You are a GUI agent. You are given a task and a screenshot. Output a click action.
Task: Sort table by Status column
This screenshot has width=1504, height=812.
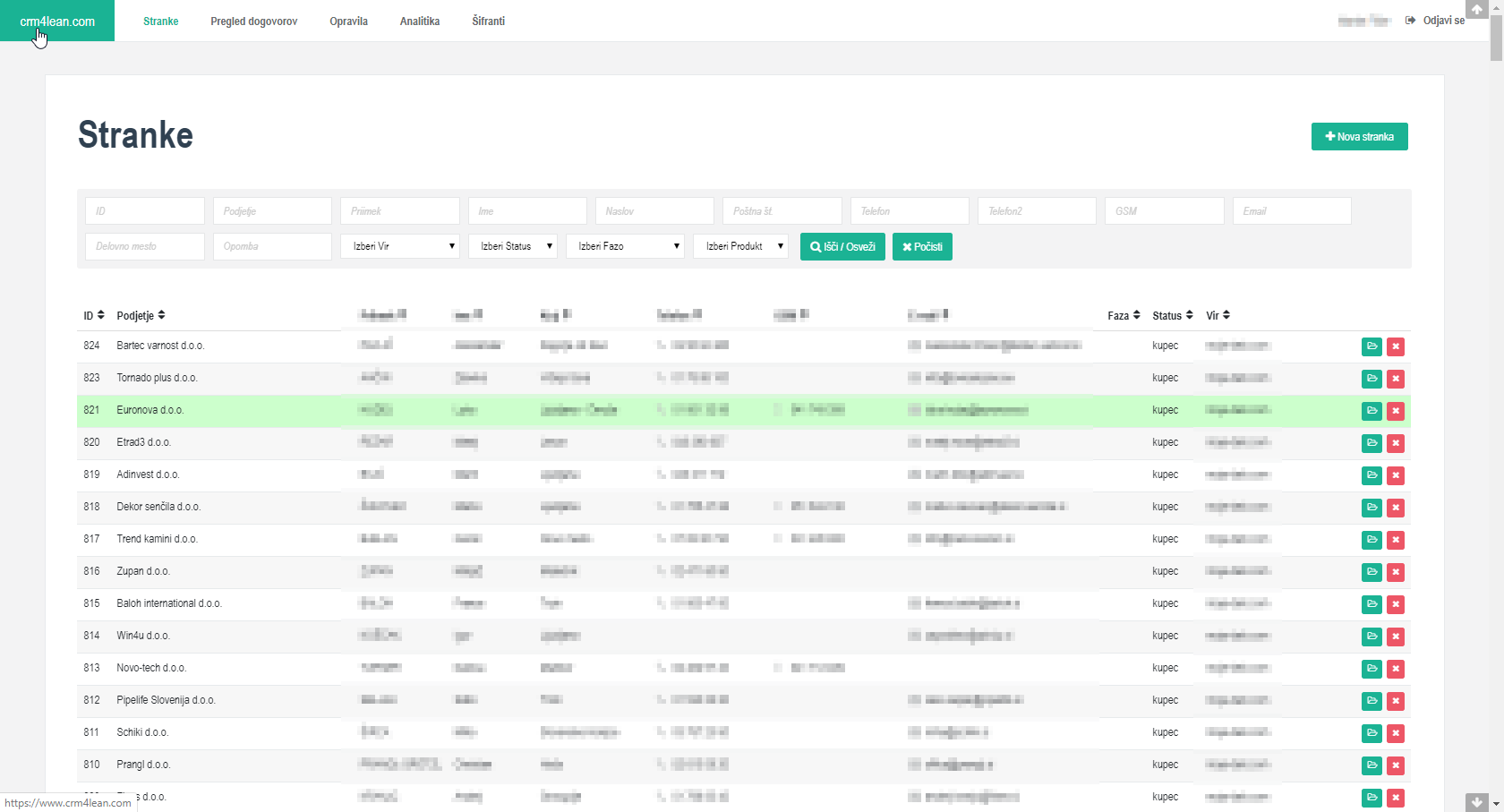click(1173, 315)
